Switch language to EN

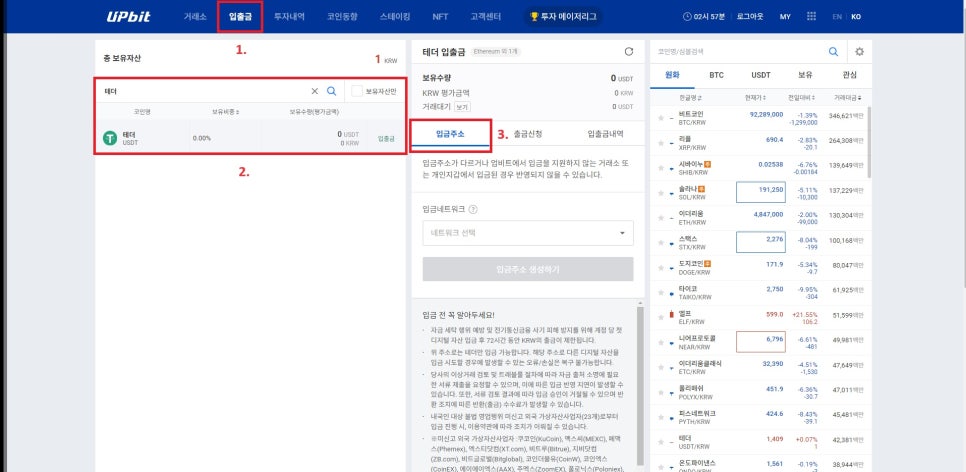tap(837, 17)
